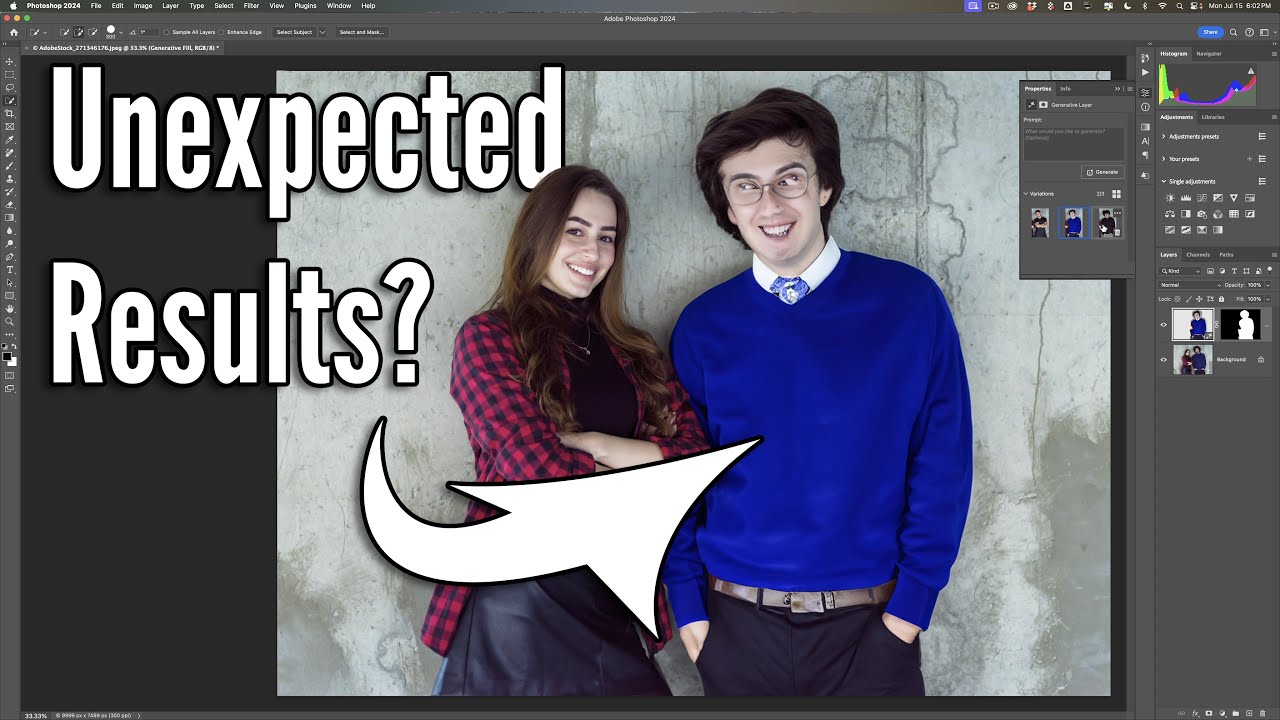The height and width of the screenshot is (720, 1280).
Task: Select the Hand tool
Action: pos(10,309)
